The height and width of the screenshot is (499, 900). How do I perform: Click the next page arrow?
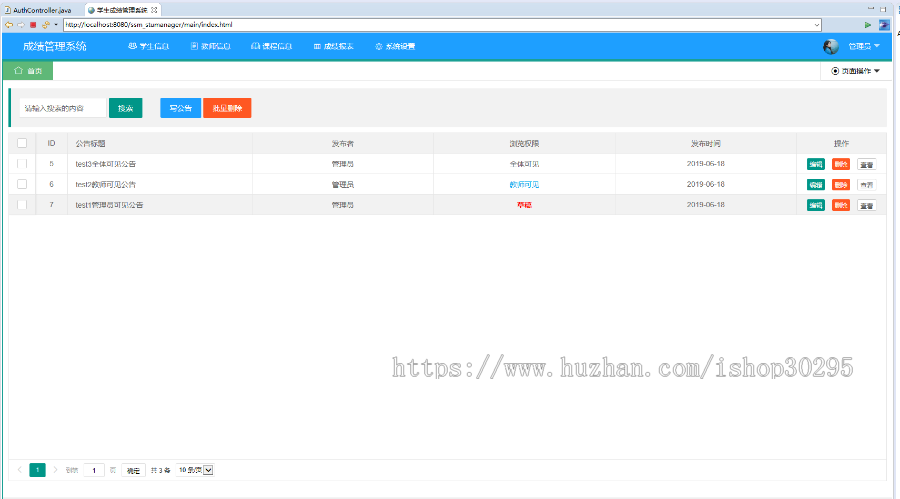click(x=55, y=470)
